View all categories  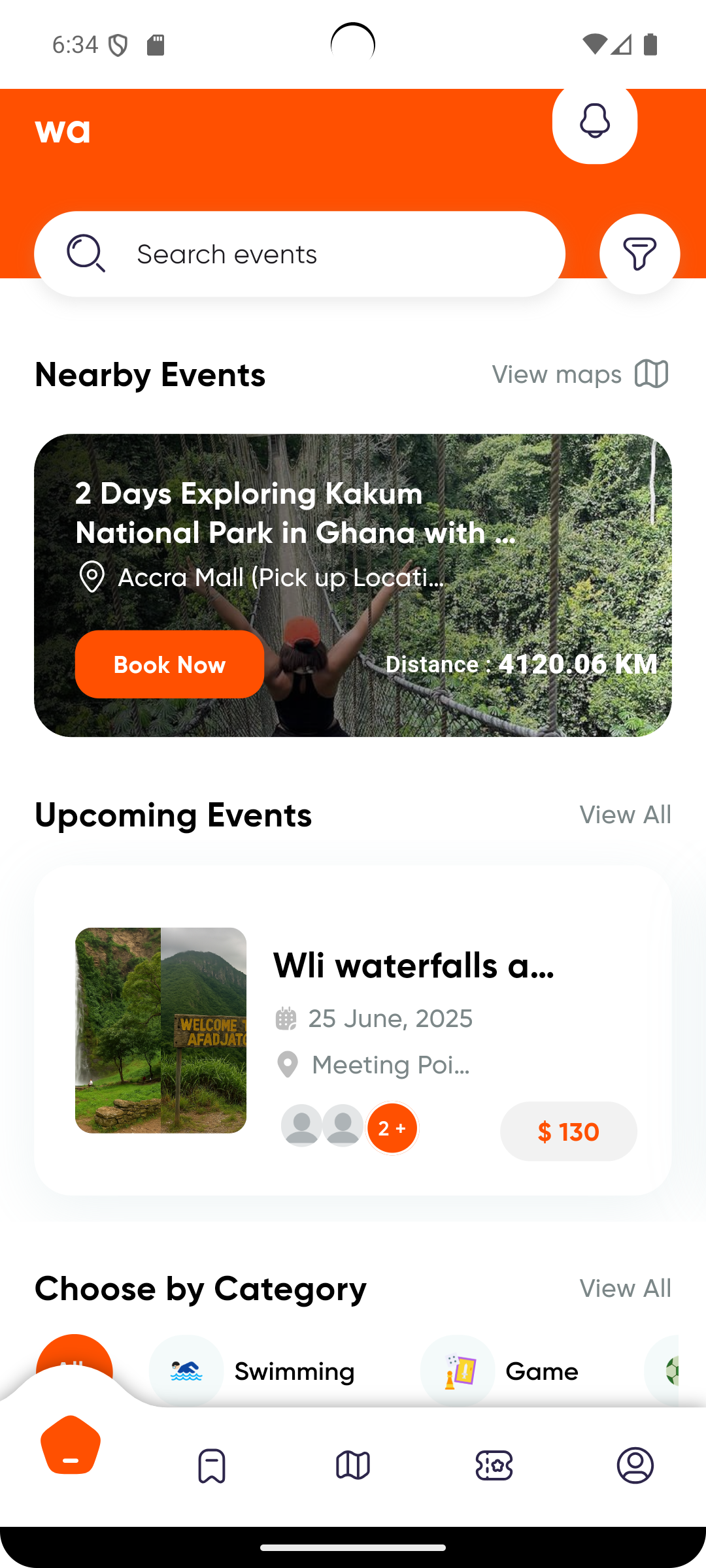[625, 1288]
